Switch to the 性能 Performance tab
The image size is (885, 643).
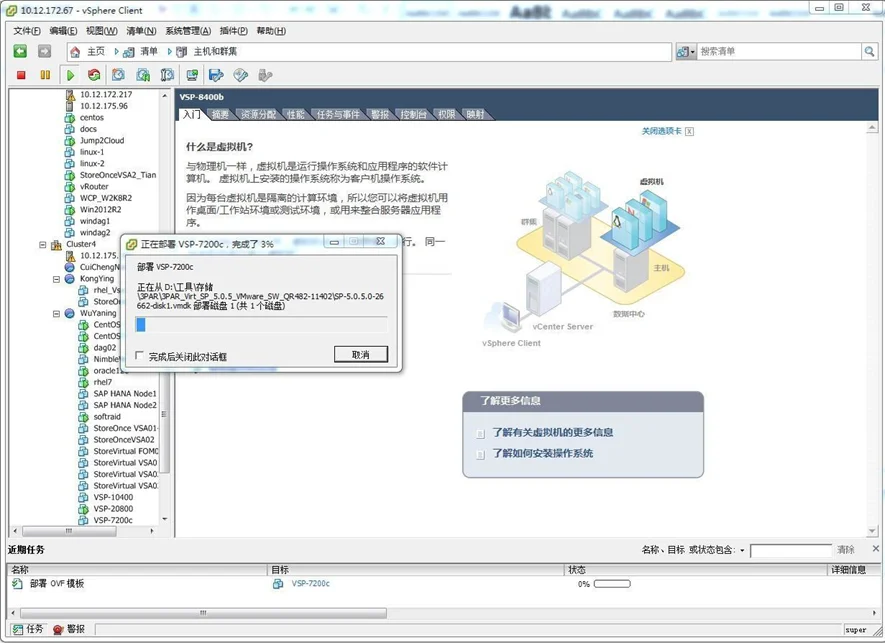295,115
